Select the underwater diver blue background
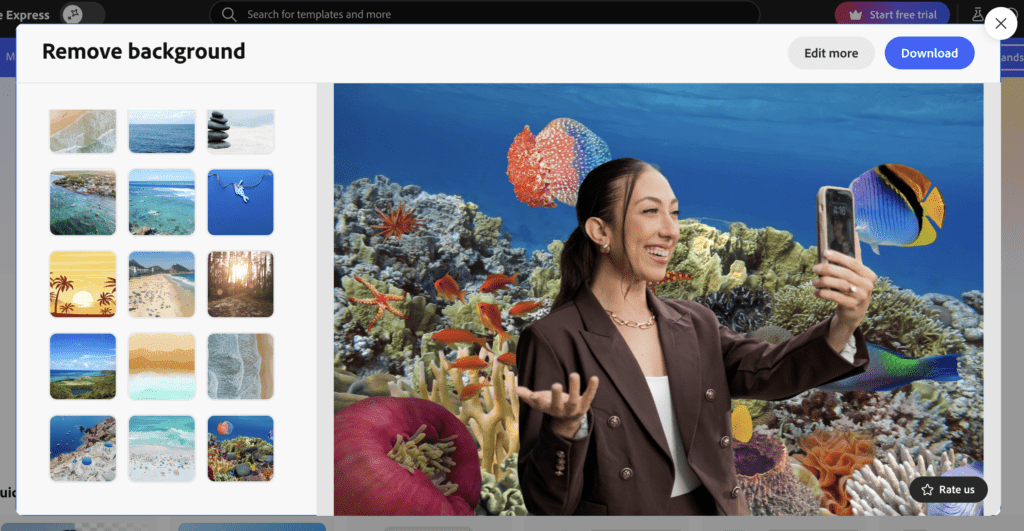Screen dimensions: 1024x531 240,202
